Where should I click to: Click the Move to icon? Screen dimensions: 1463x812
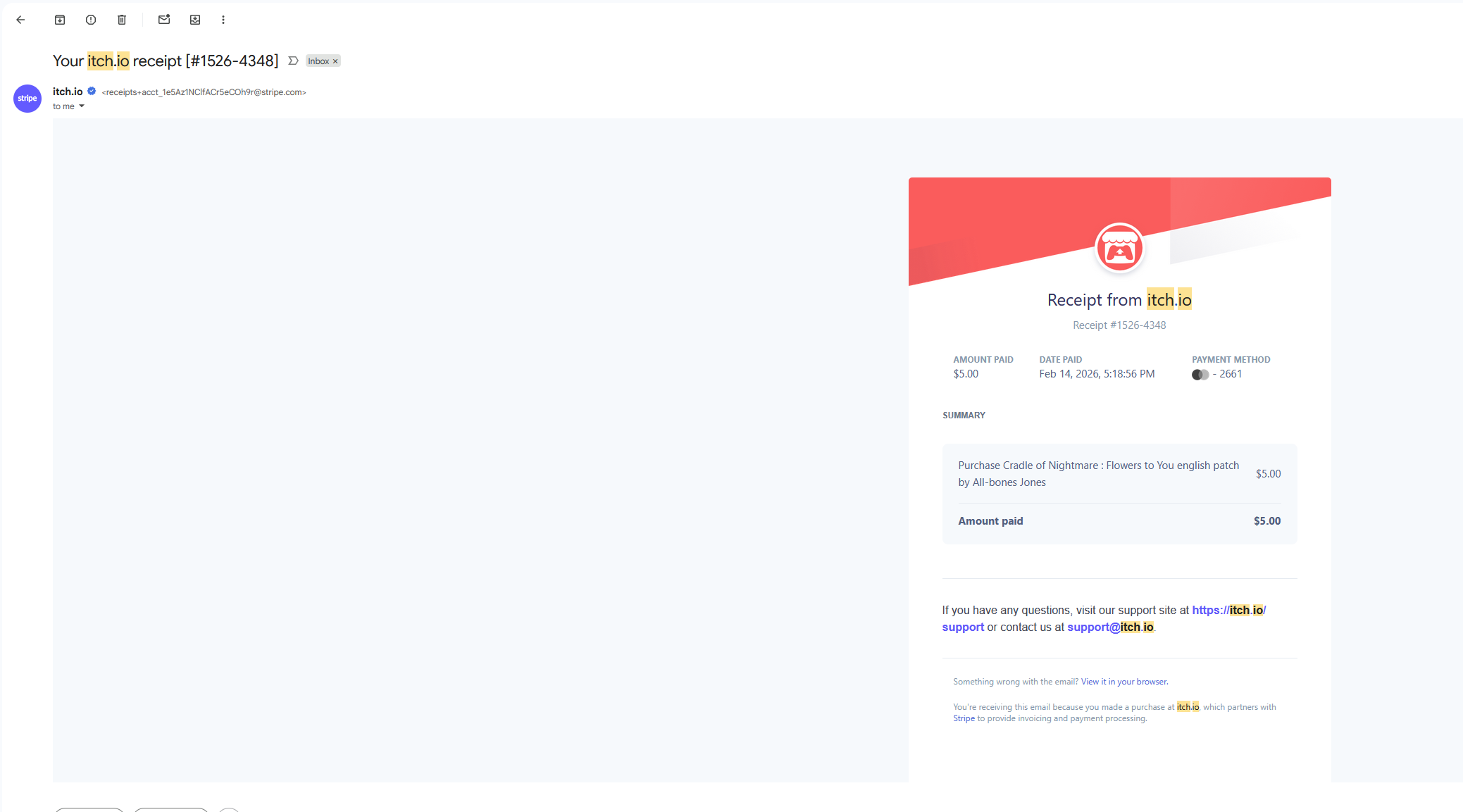coord(195,20)
